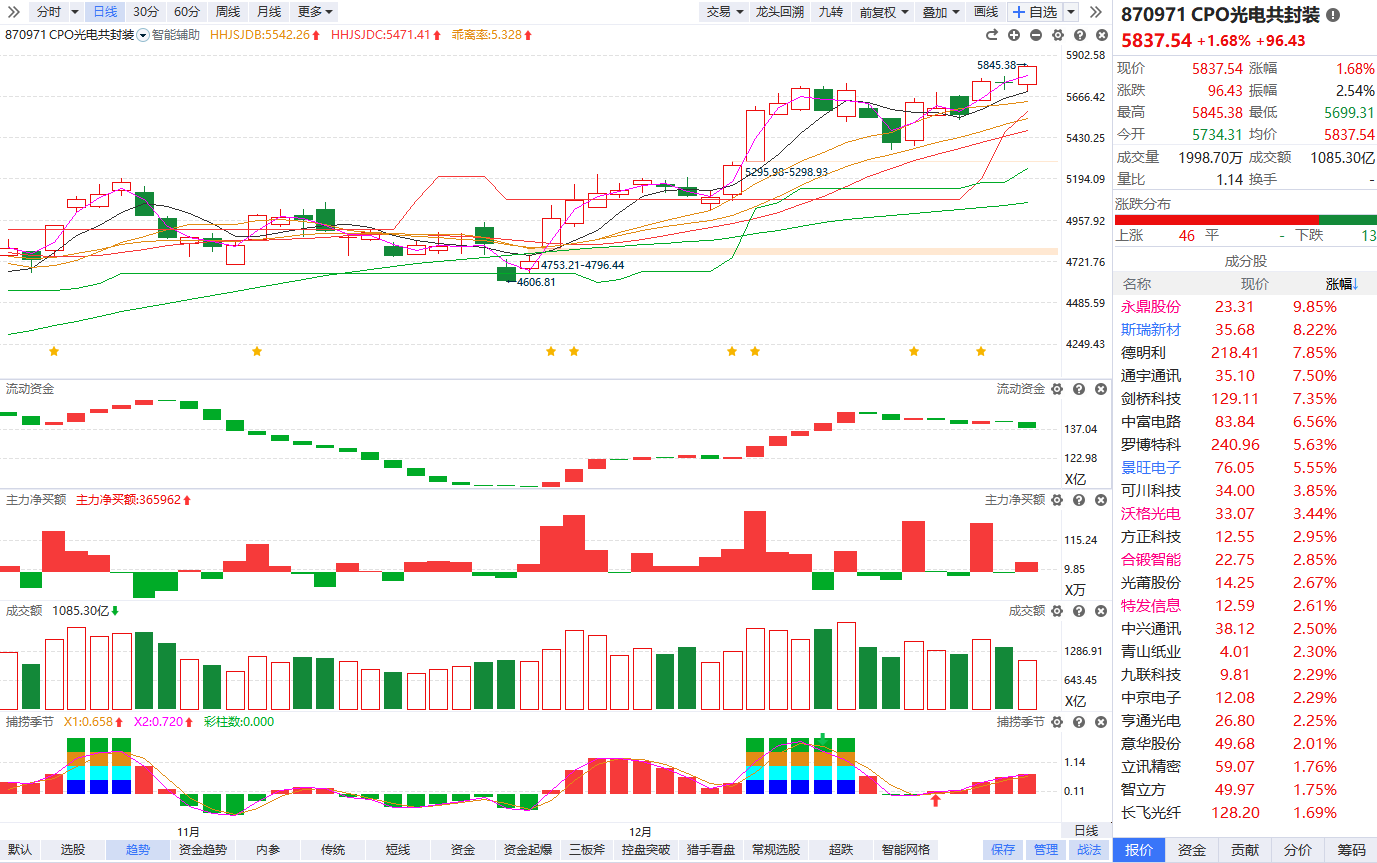The image size is (1377, 863).
Task: Click the zoom-out minus icon above main chart
Action: [x=1035, y=35]
